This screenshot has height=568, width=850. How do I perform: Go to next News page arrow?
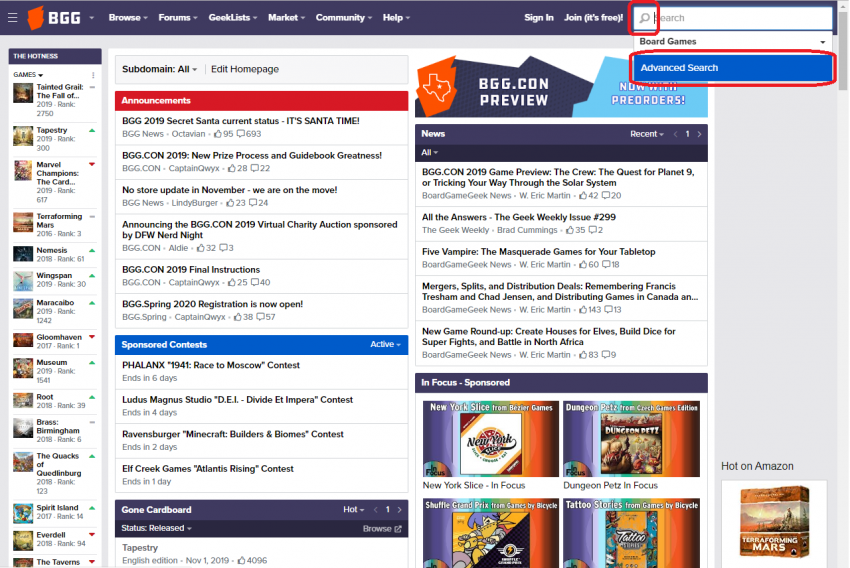pyautogui.click(x=699, y=134)
